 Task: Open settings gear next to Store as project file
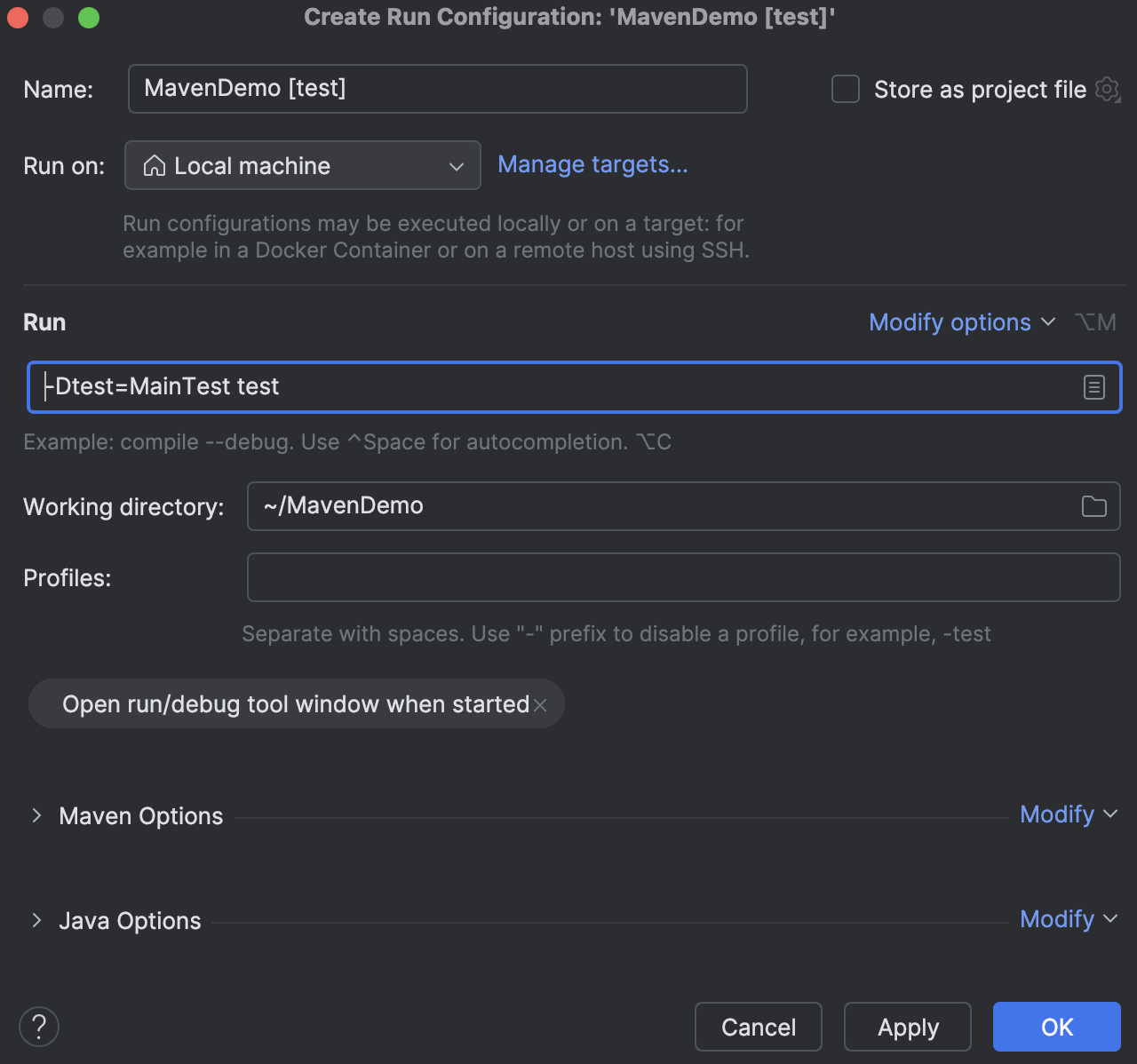tap(1107, 89)
